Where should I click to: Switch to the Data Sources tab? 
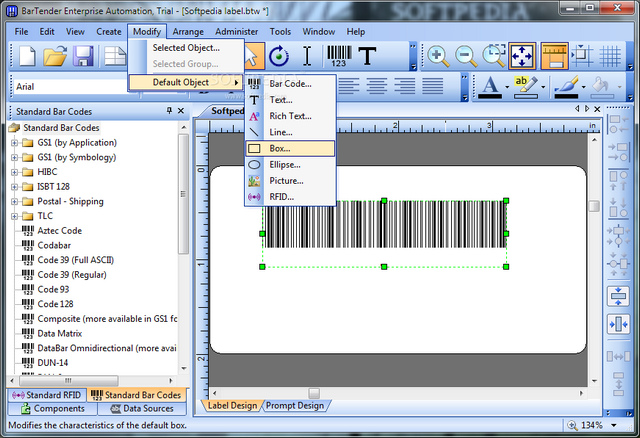click(x=142, y=409)
